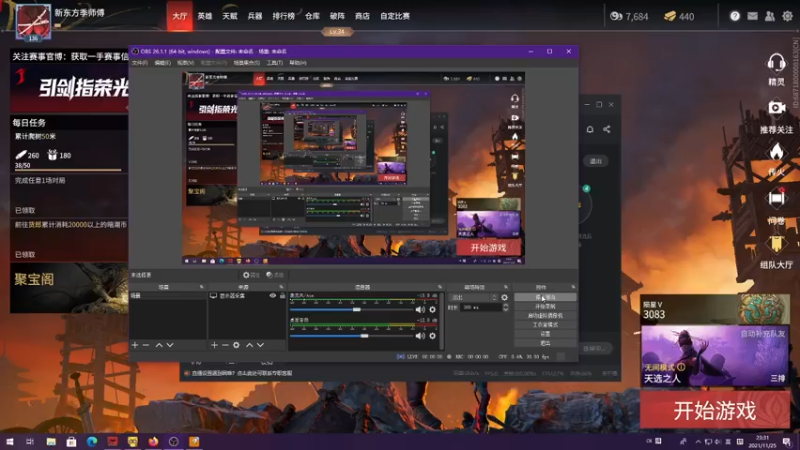
Task: Pop out the audio mixer dock panel
Action: [440, 287]
